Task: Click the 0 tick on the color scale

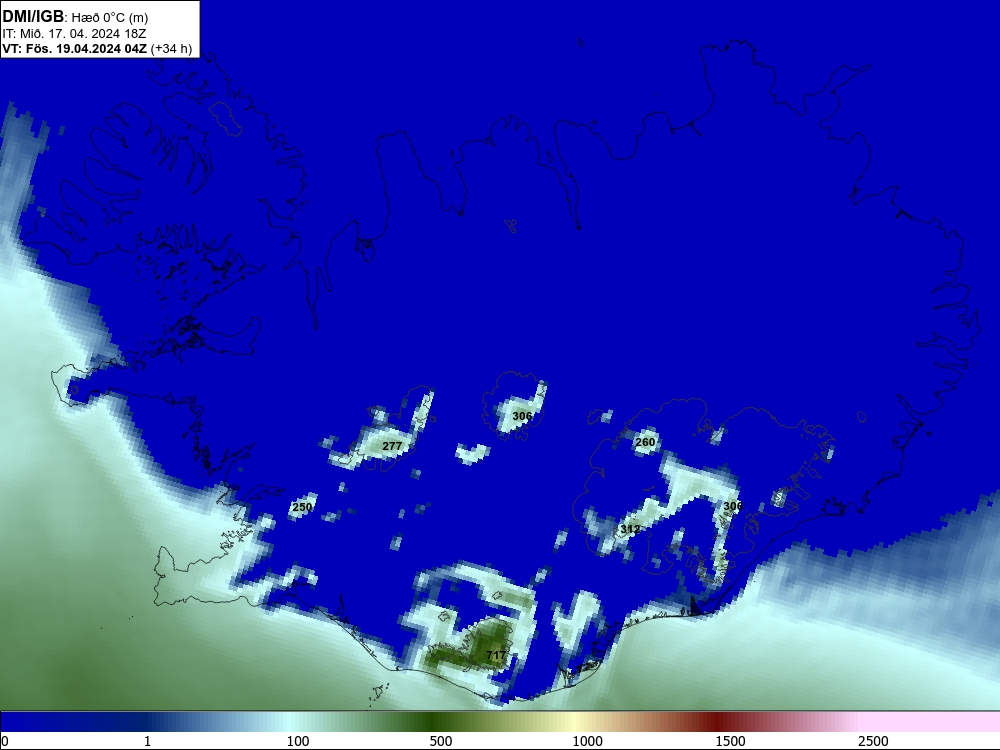Action: tap(4, 741)
